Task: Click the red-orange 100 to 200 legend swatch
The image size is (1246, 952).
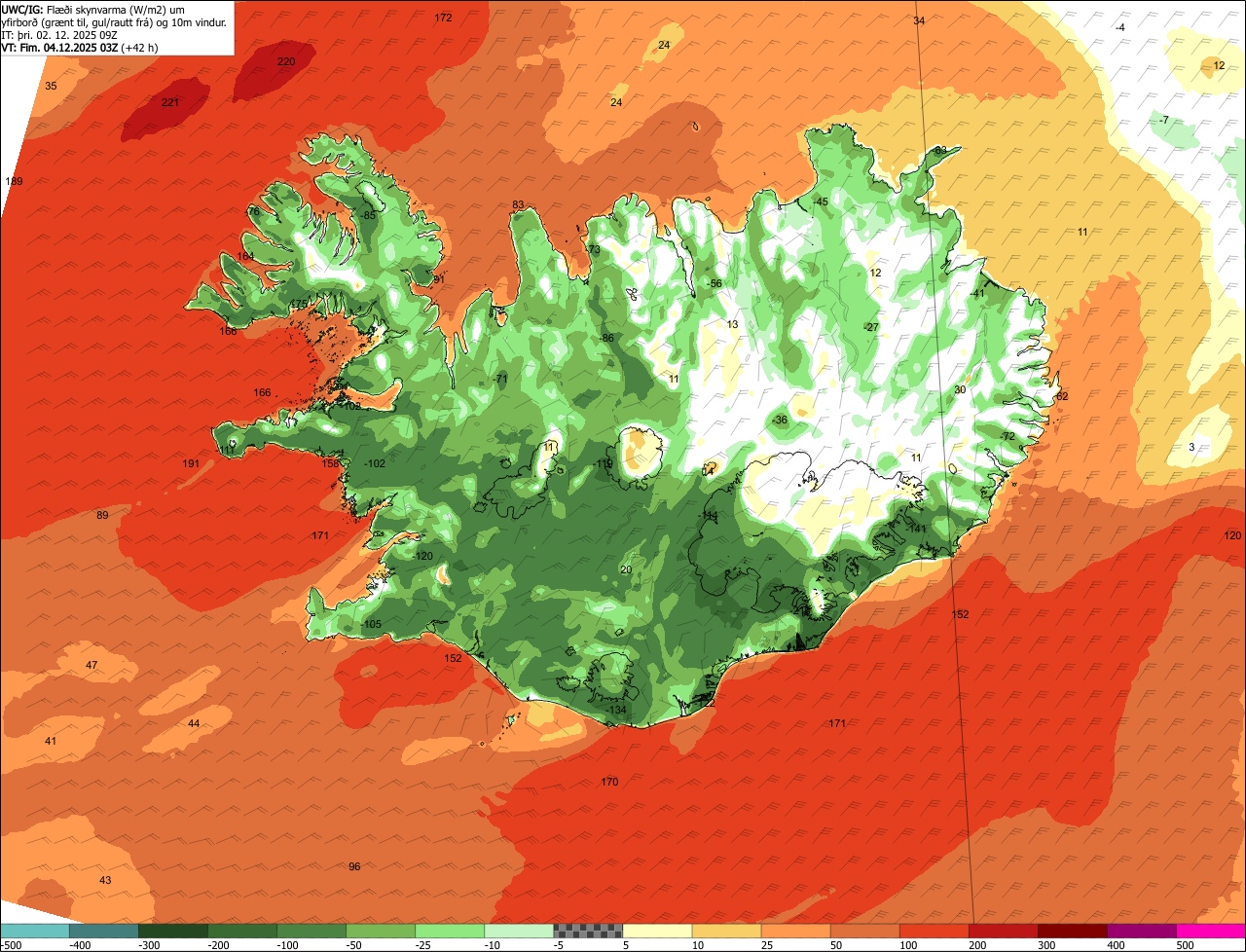Action: [934, 931]
